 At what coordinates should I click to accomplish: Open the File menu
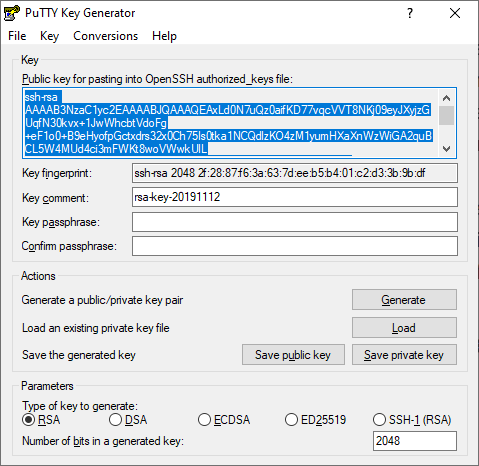(x=17, y=36)
